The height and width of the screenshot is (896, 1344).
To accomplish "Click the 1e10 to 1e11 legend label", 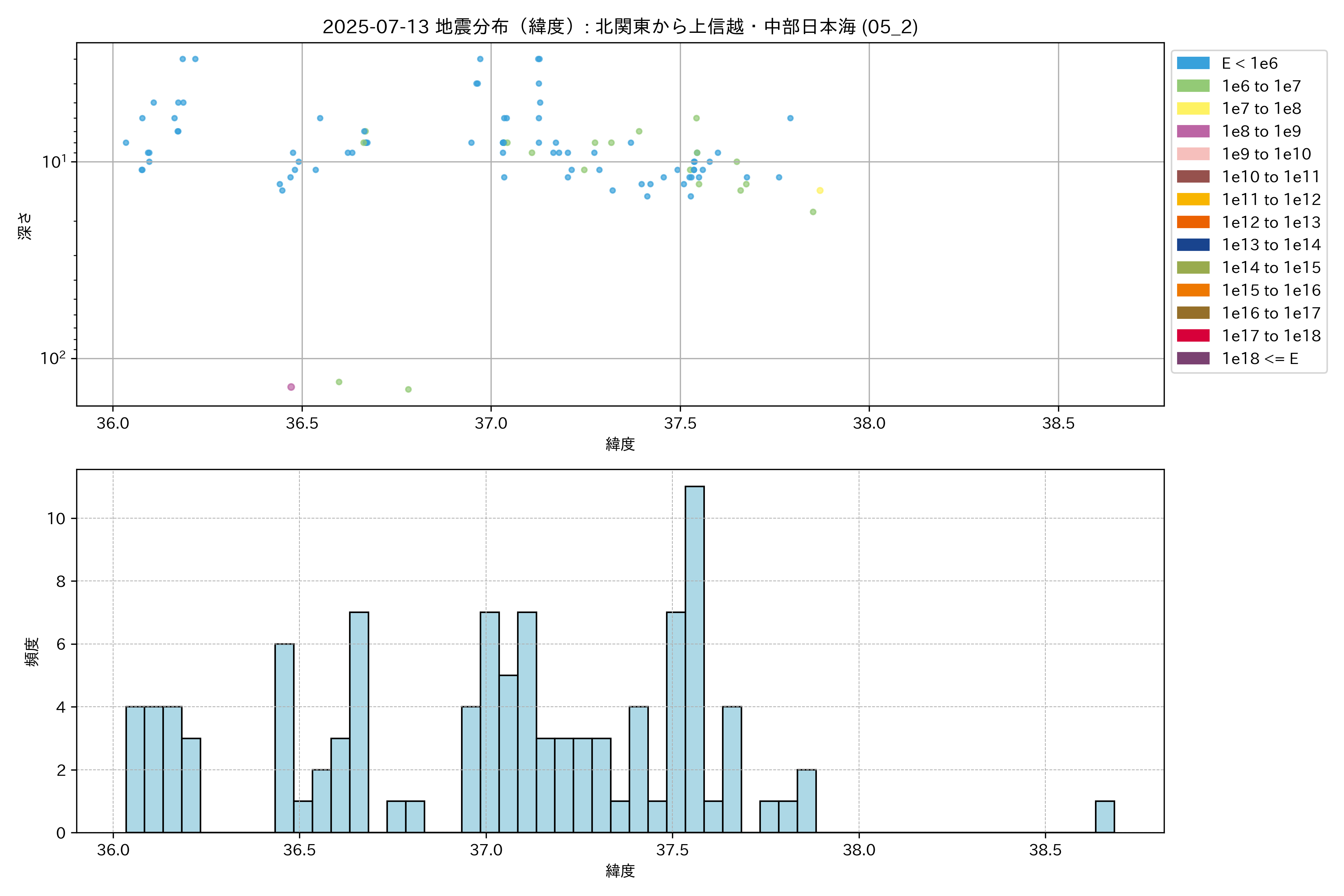I will click(1271, 177).
